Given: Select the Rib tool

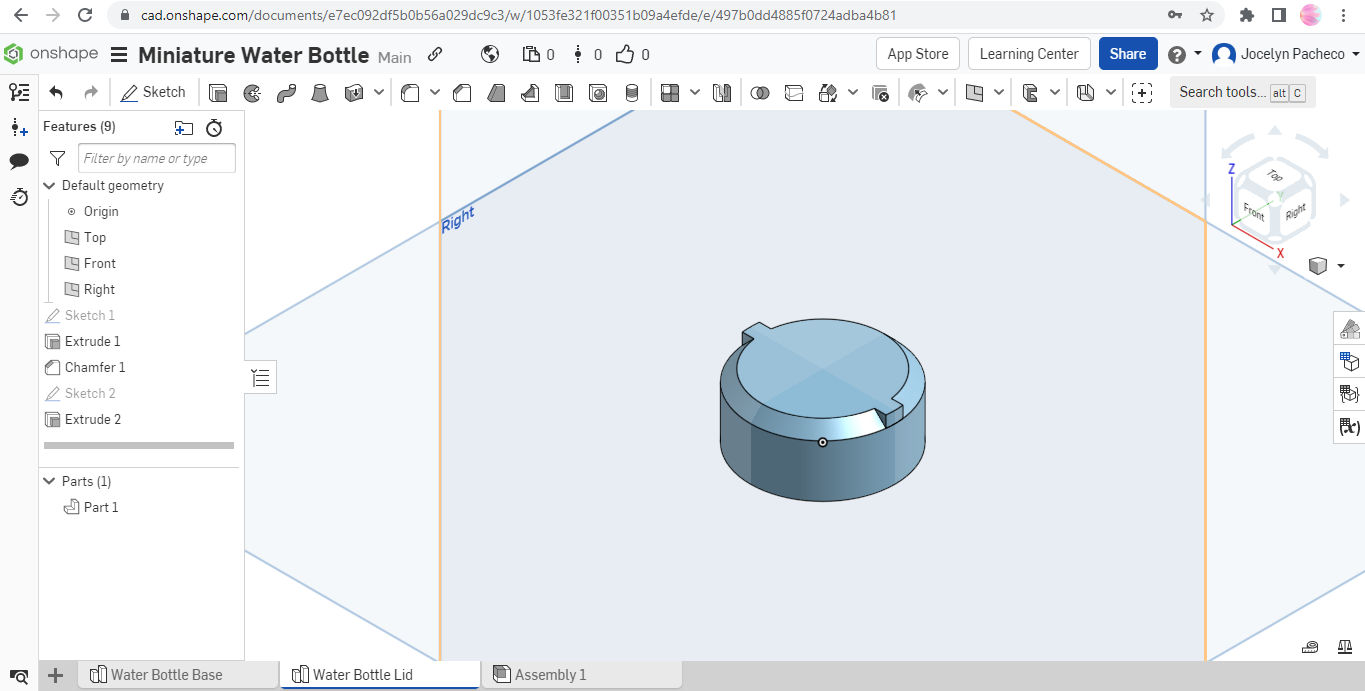Looking at the screenshot, I should point(530,93).
